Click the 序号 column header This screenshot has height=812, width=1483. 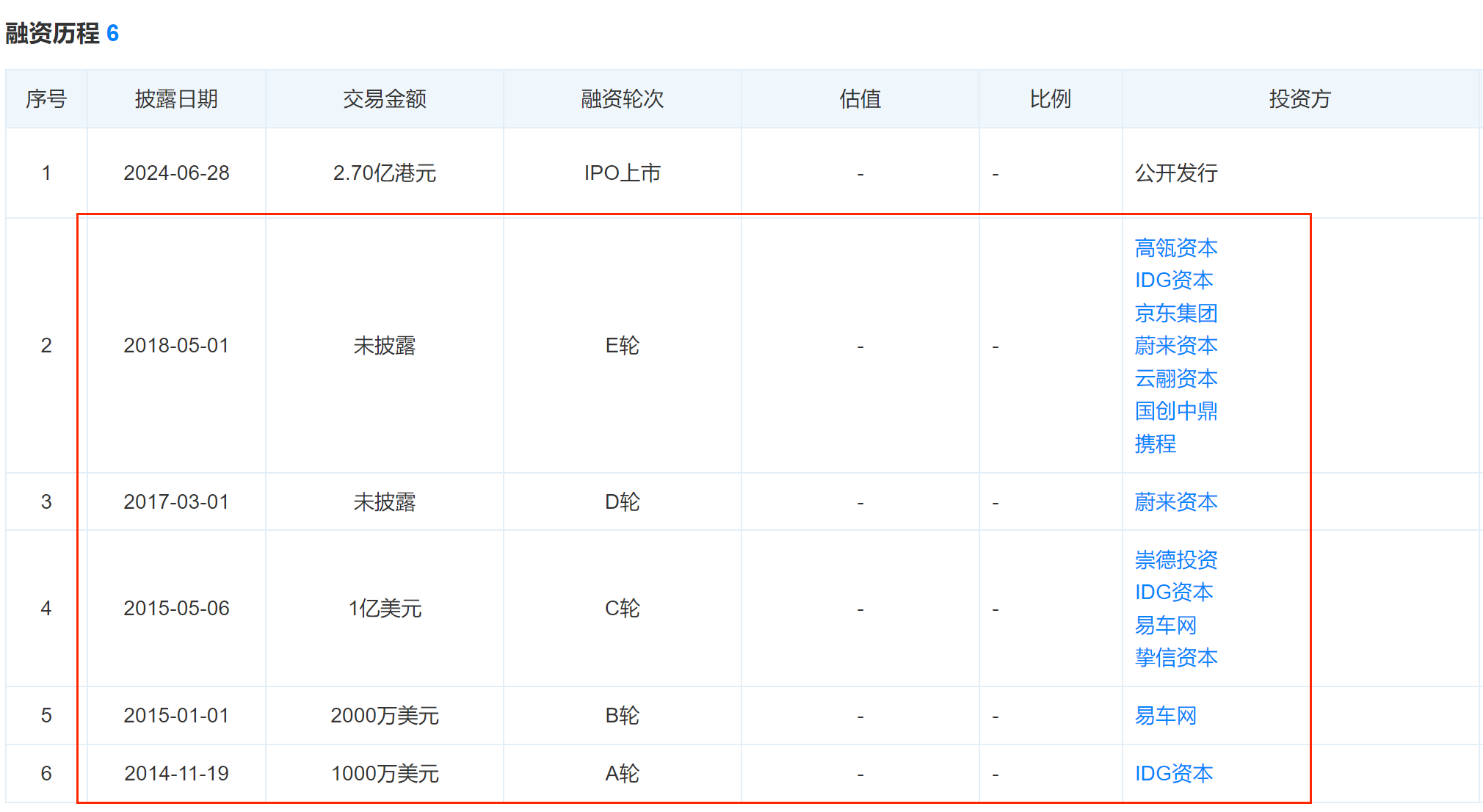[46, 99]
